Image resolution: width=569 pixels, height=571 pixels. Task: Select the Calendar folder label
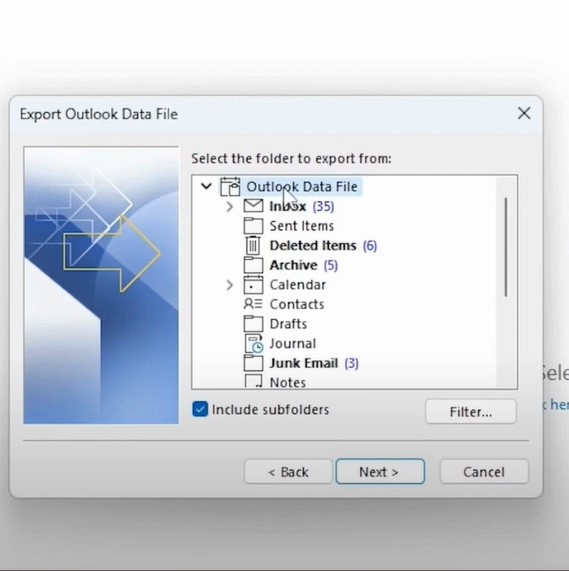(298, 285)
